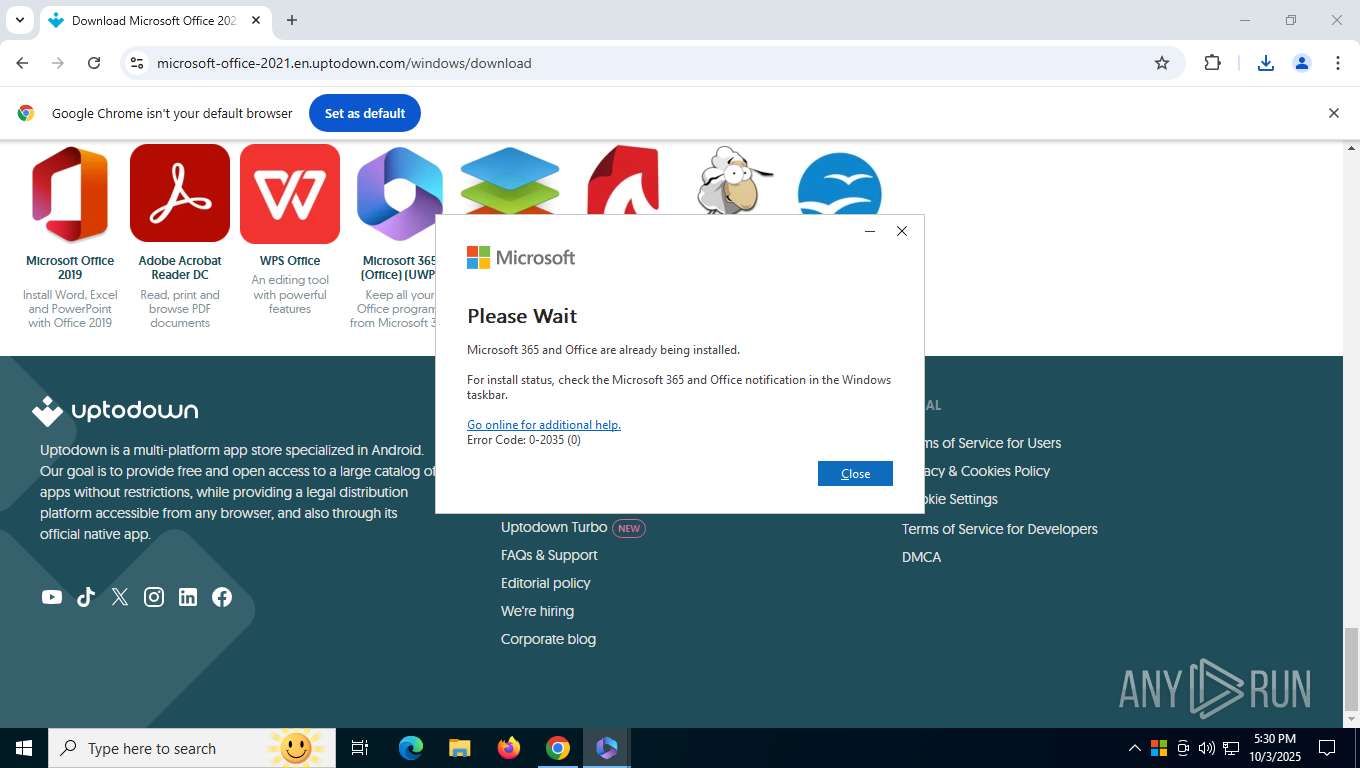View site information icon in address bar

point(137,63)
